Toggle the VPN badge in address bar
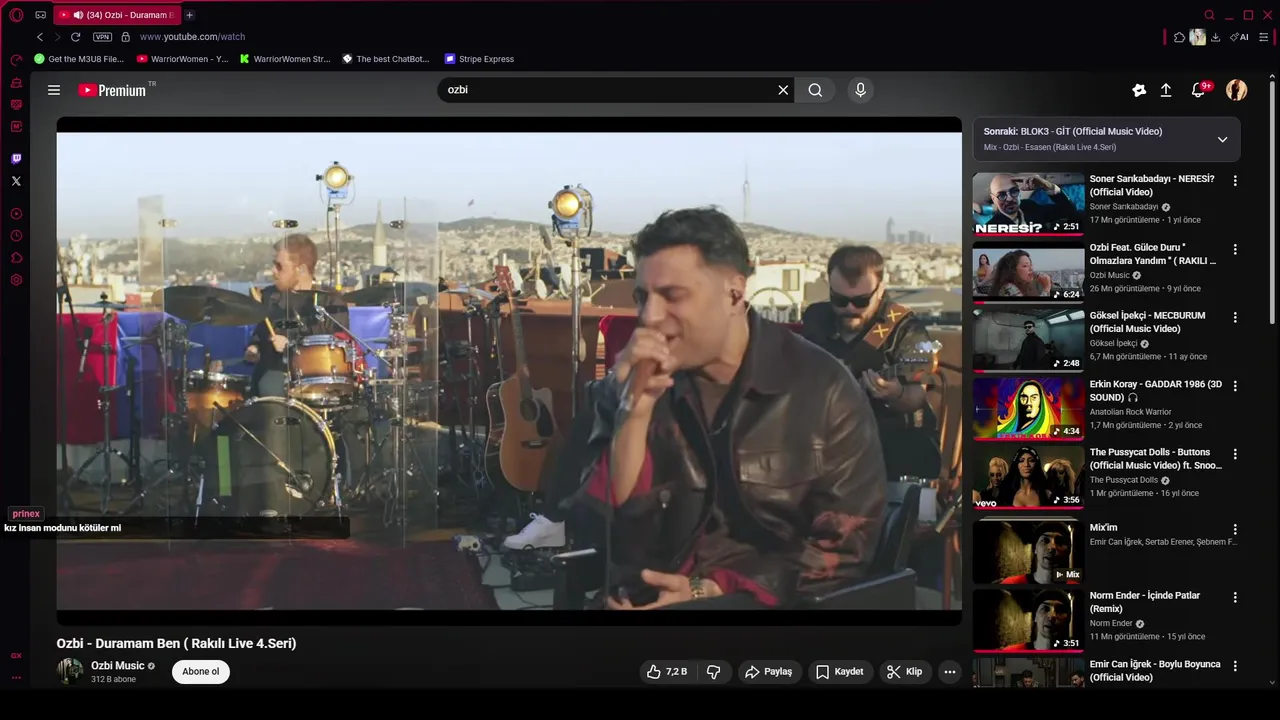This screenshot has width=1280, height=720. tap(102, 37)
